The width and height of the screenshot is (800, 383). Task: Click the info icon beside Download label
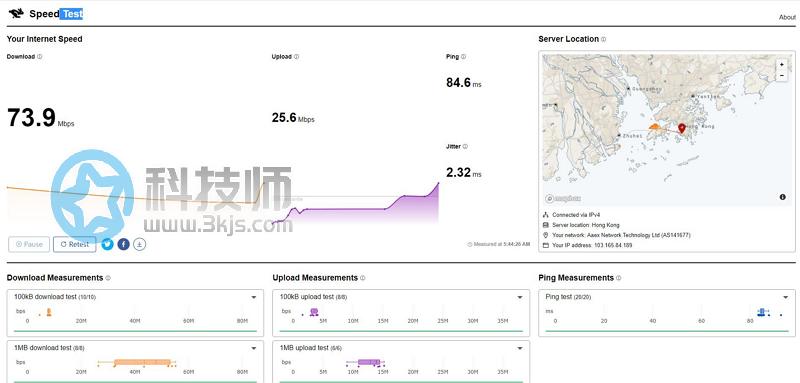click(x=40, y=57)
